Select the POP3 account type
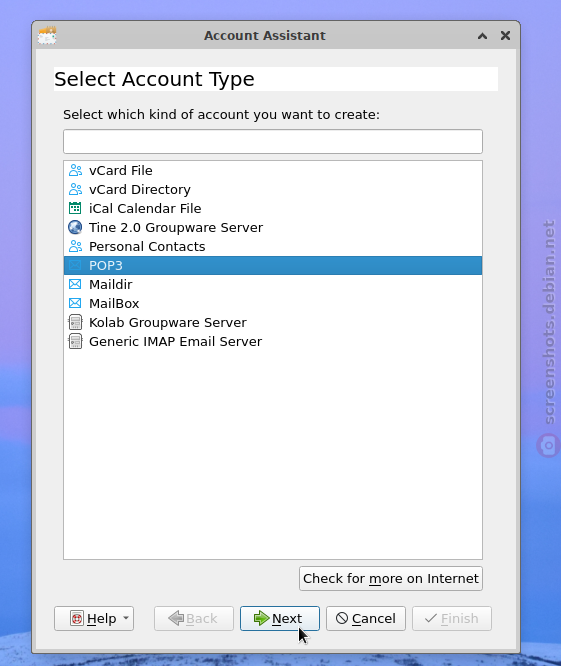 point(273,265)
